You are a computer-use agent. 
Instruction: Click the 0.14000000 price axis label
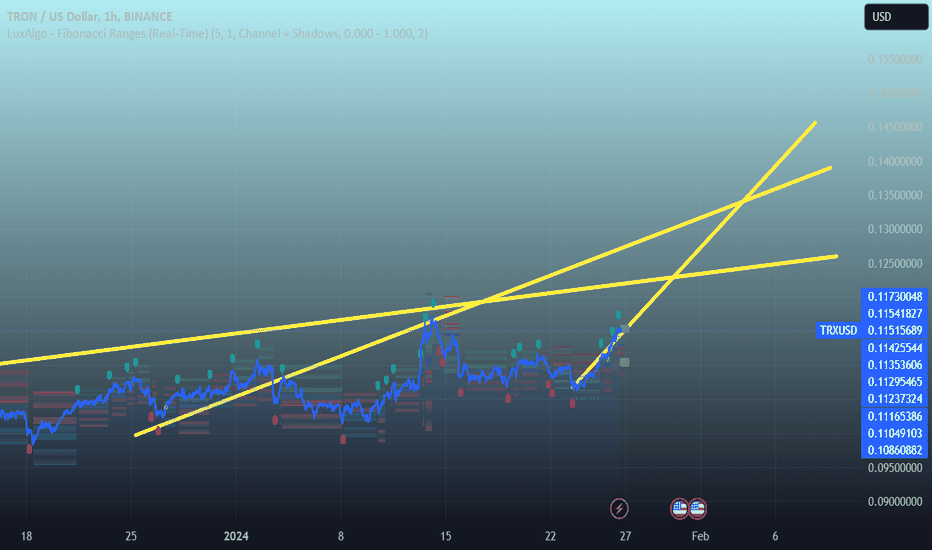895,162
